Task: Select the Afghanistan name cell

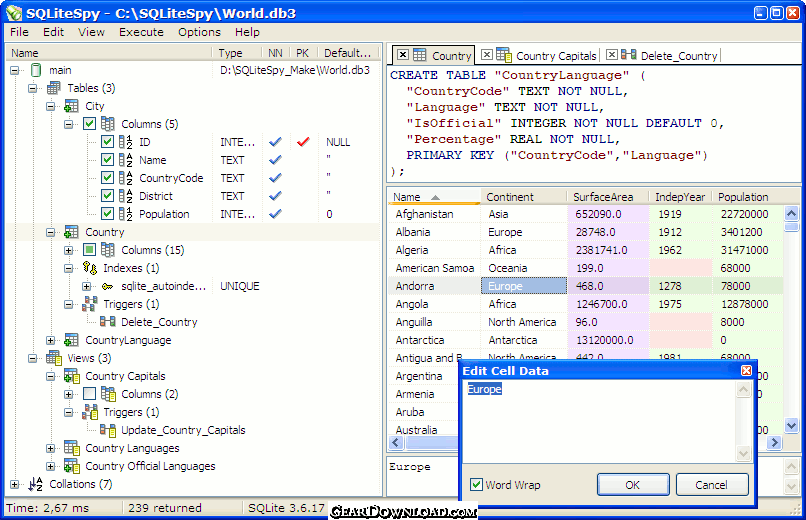Action: click(x=435, y=214)
